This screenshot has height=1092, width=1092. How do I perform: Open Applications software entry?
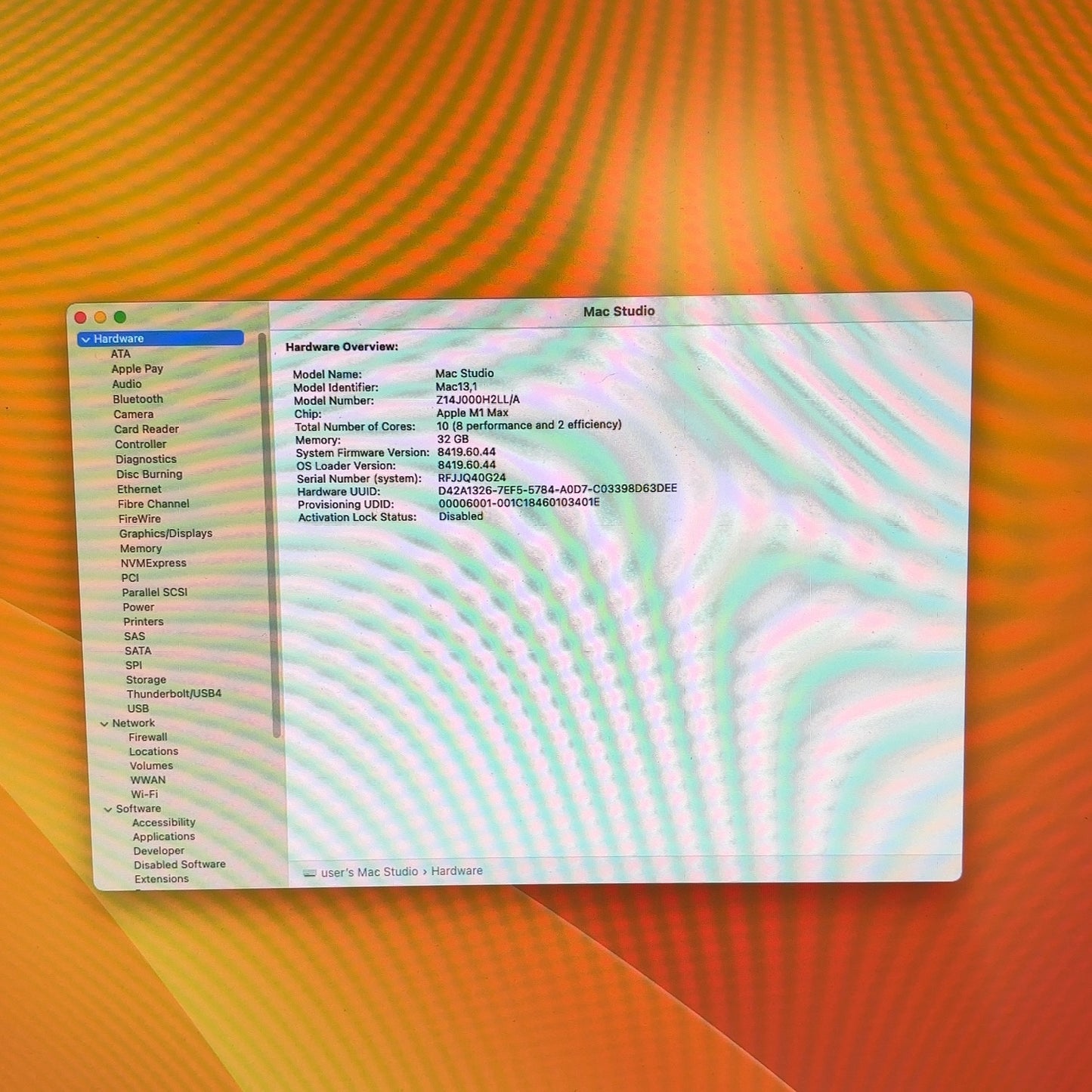[164, 837]
